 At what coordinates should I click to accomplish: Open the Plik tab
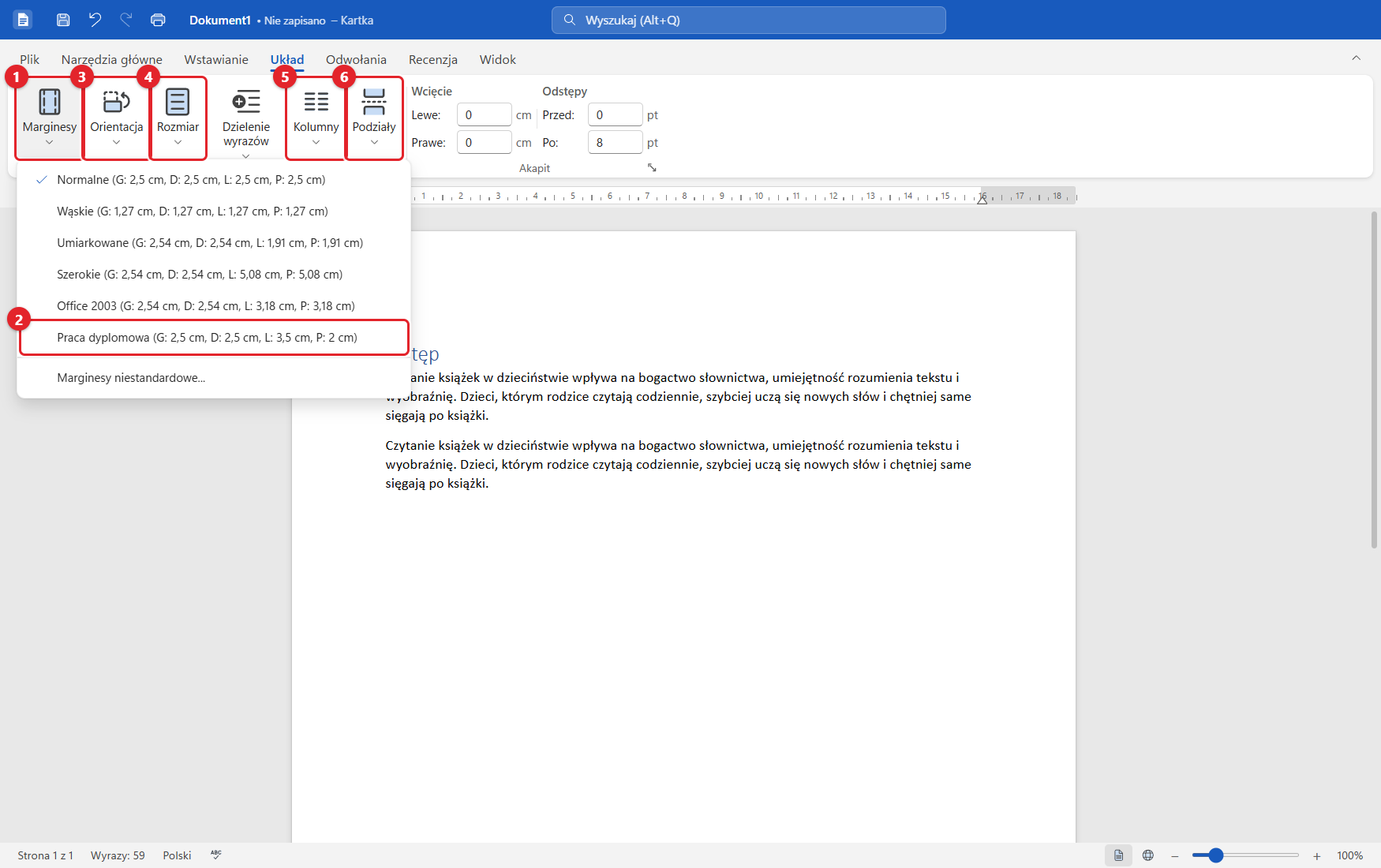(30, 59)
